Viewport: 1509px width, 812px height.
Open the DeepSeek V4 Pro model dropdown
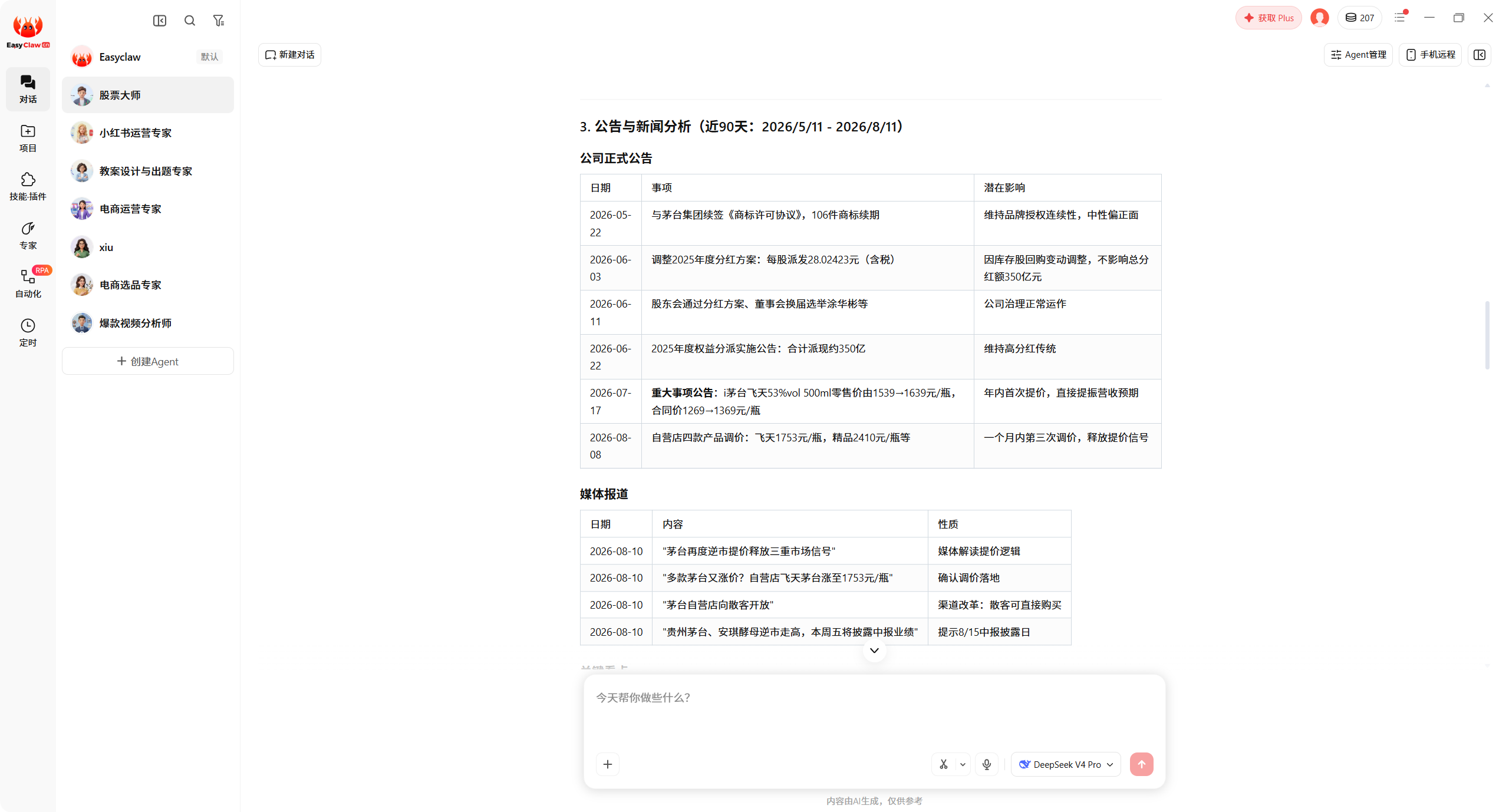(x=1066, y=764)
